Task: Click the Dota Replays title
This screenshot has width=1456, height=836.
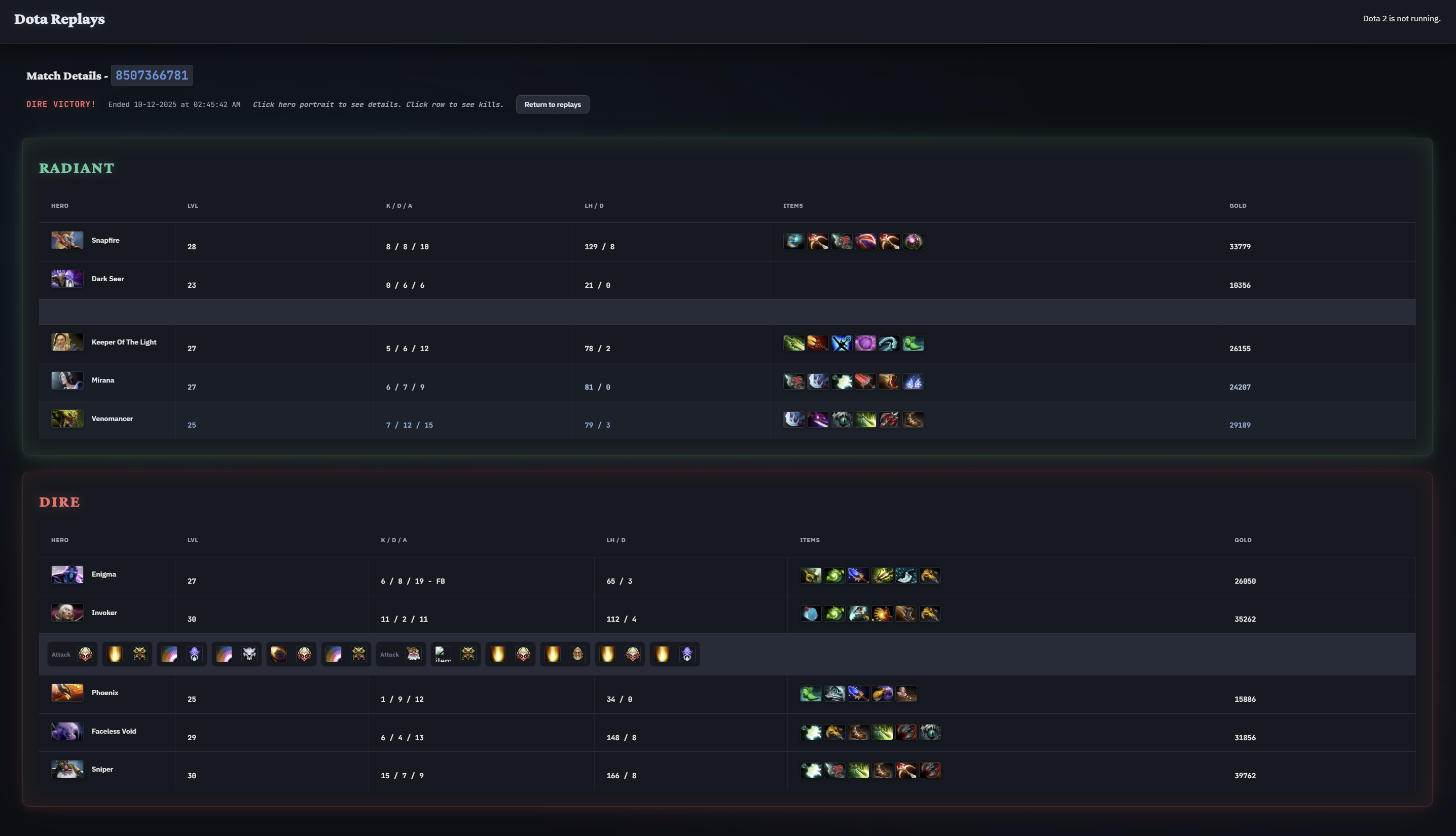Action: click(x=59, y=19)
